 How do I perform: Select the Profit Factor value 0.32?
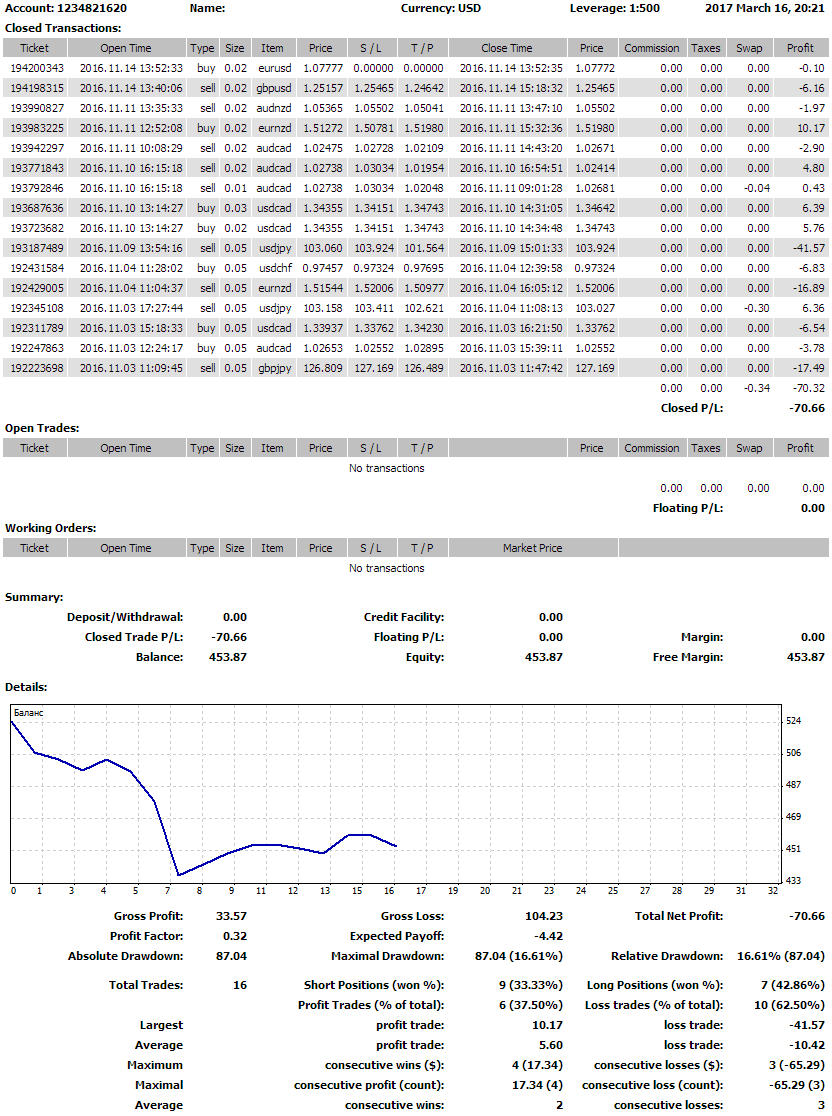coord(234,936)
